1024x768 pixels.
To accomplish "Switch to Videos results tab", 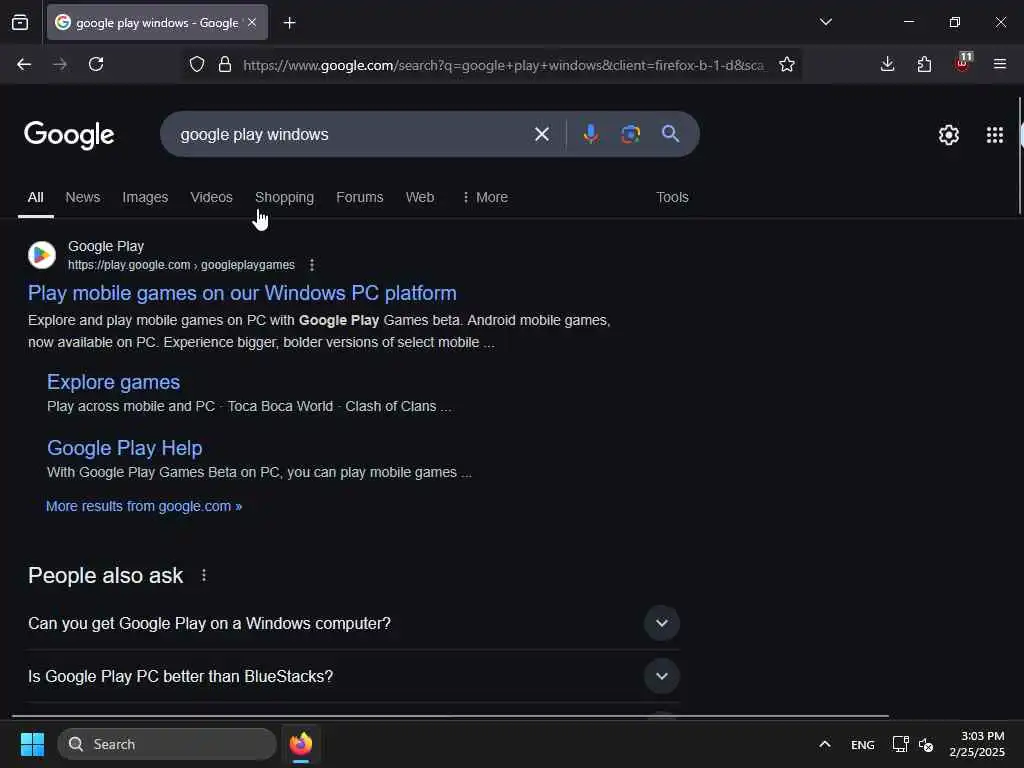I will pos(211,197).
